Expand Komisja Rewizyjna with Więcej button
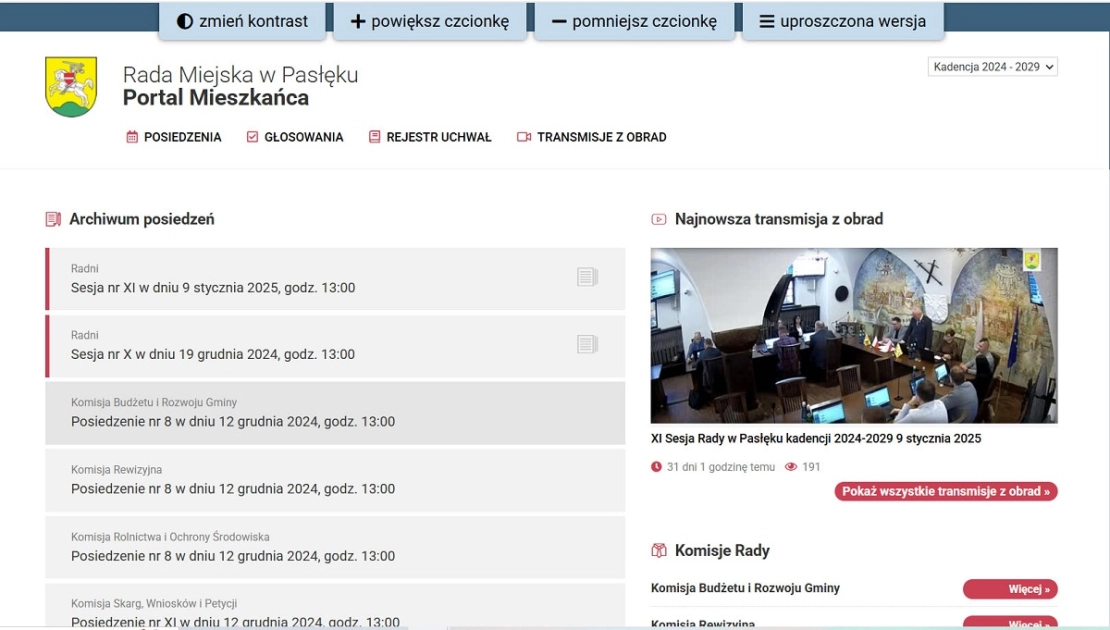1110x630 pixels. tap(1010, 623)
